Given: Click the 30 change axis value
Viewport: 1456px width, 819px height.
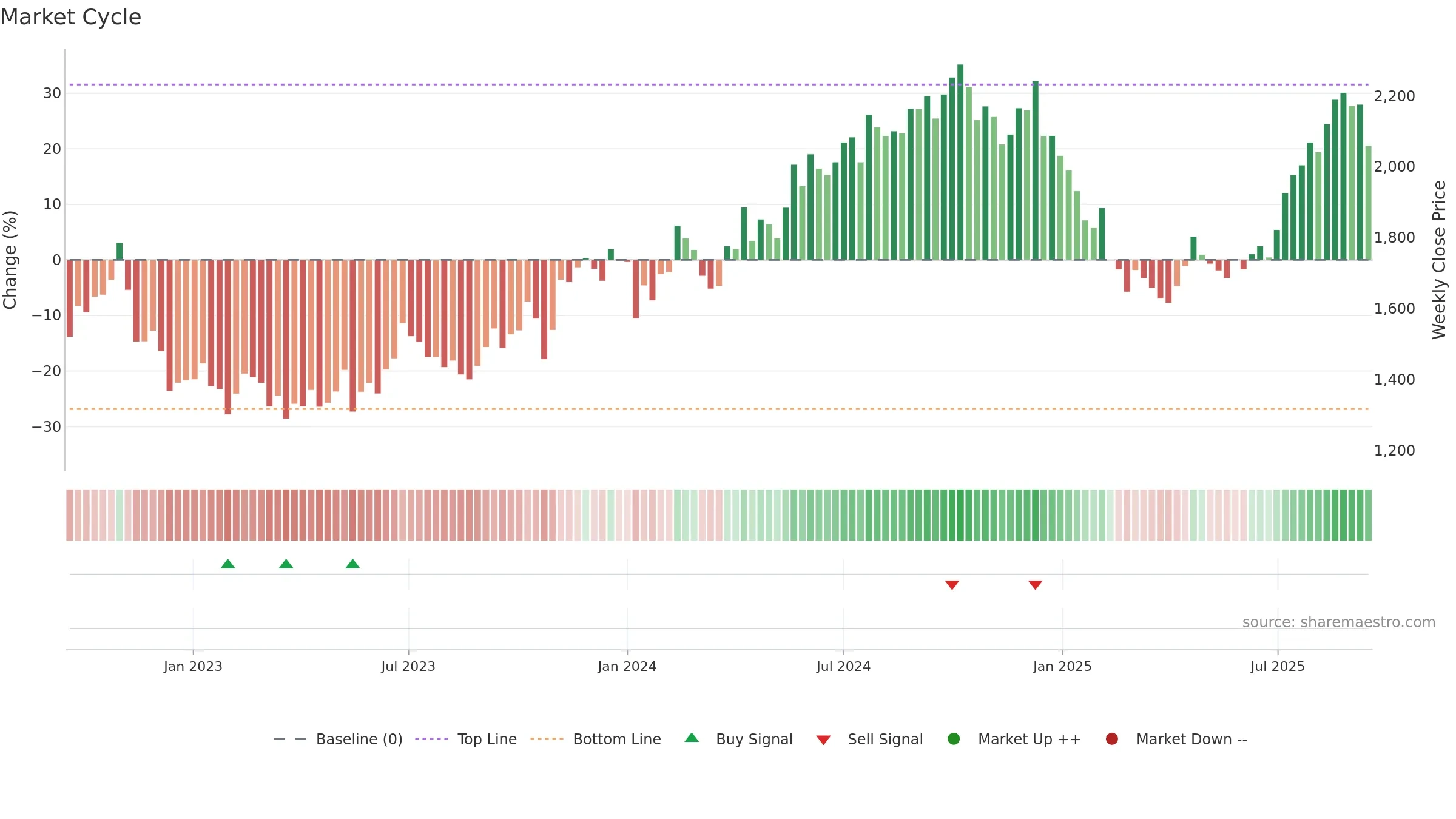Looking at the screenshot, I should (x=52, y=93).
